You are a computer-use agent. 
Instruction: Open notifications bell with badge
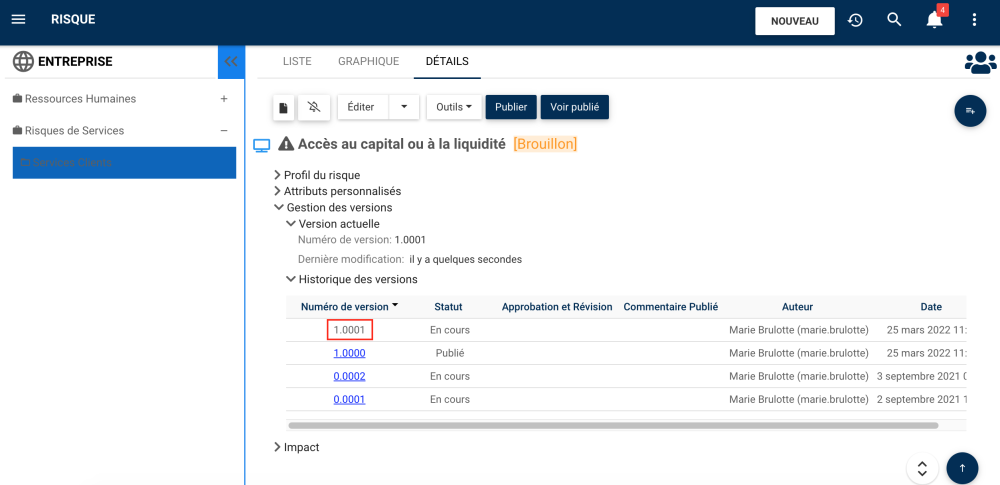pyautogui.click(x=934, y=20)
